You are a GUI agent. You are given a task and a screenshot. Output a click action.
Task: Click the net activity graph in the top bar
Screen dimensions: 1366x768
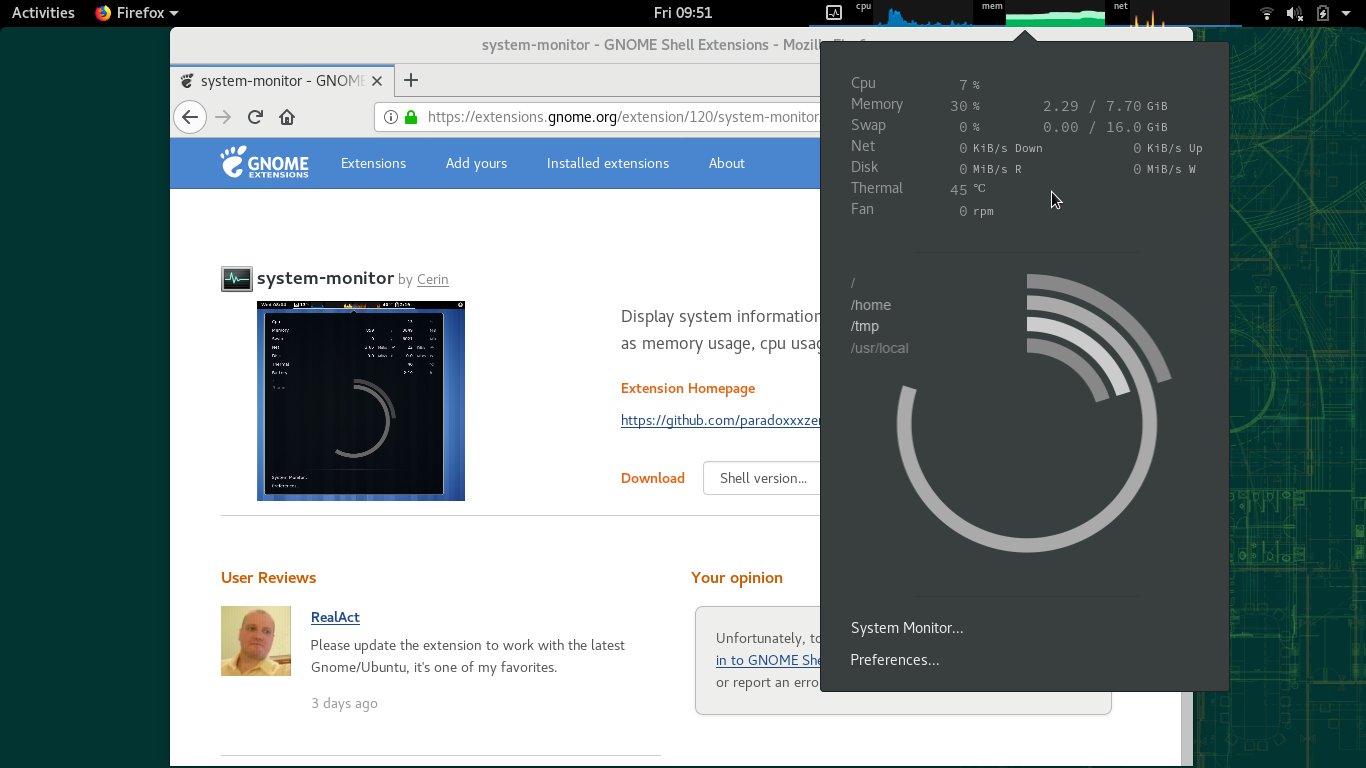tap(1179, 13)
